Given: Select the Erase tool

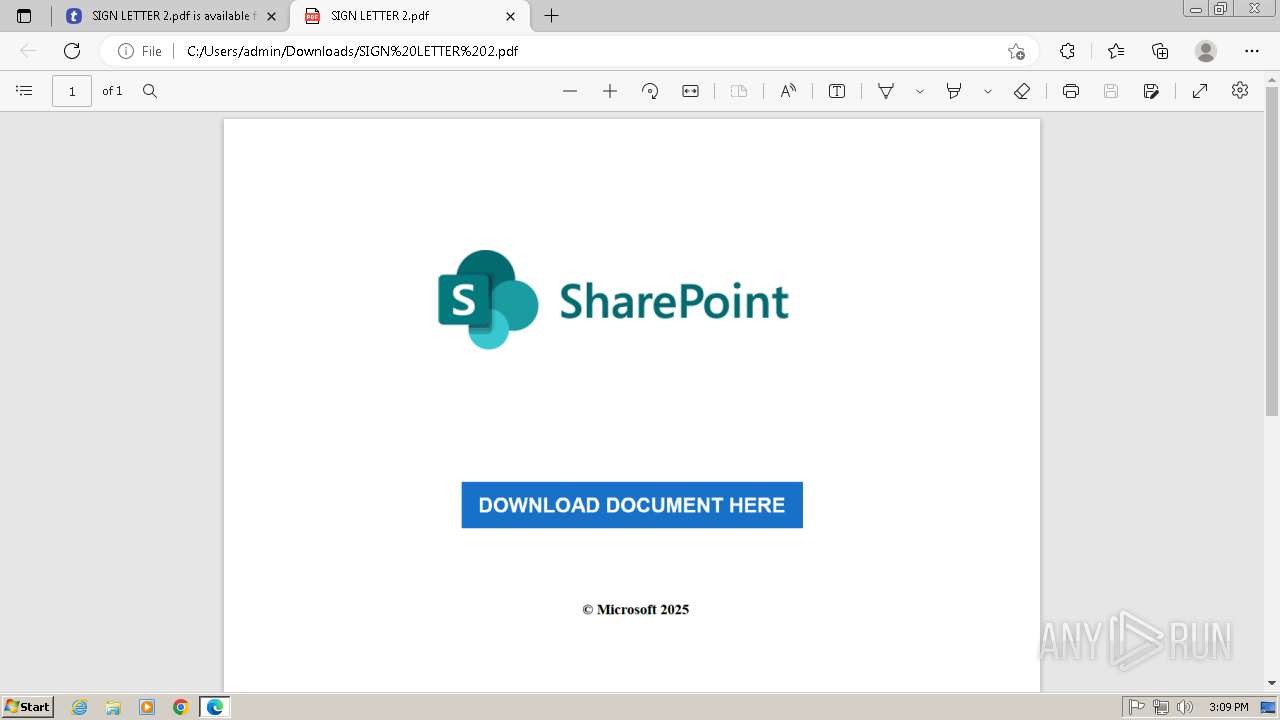Looking at the screenshot, I should [1022, 91].
